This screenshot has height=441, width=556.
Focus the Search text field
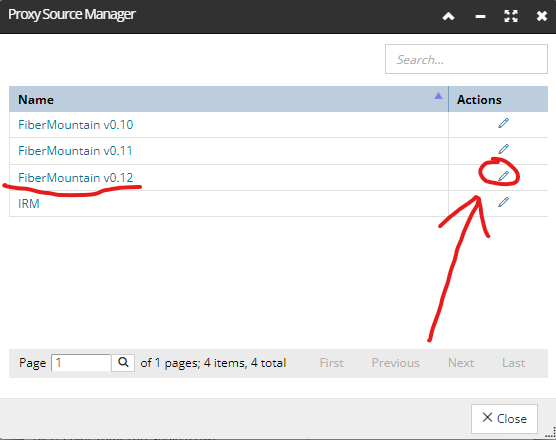tap(466, 59)
